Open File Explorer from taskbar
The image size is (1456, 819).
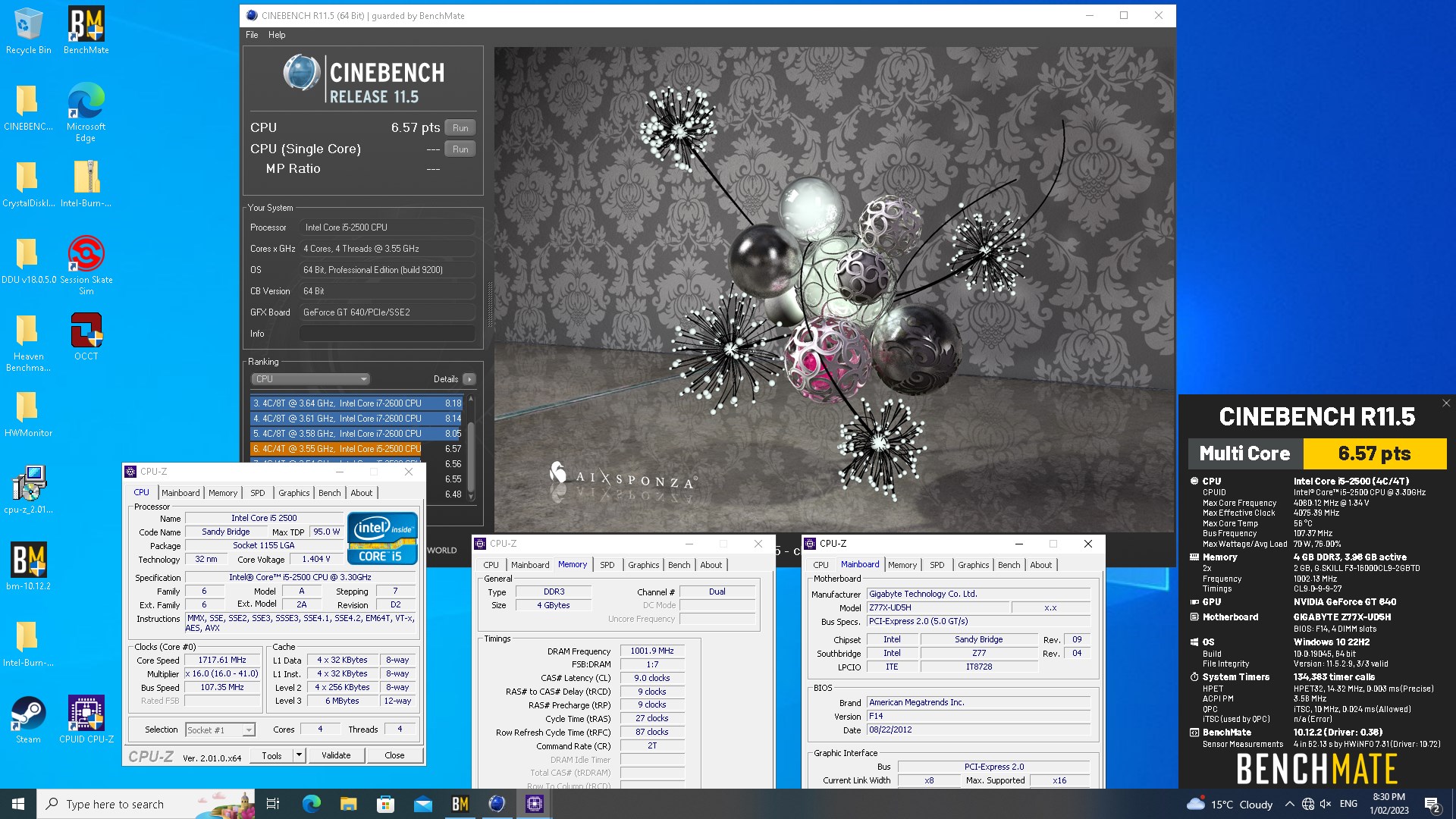tap(348, 804)
